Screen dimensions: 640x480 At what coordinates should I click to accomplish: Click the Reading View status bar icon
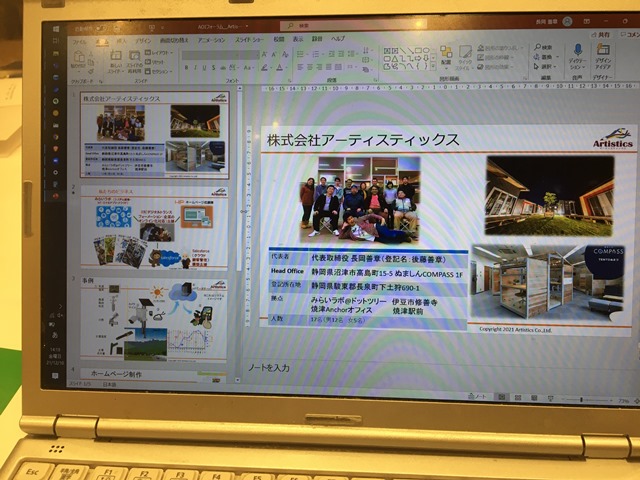click(533, 398)
